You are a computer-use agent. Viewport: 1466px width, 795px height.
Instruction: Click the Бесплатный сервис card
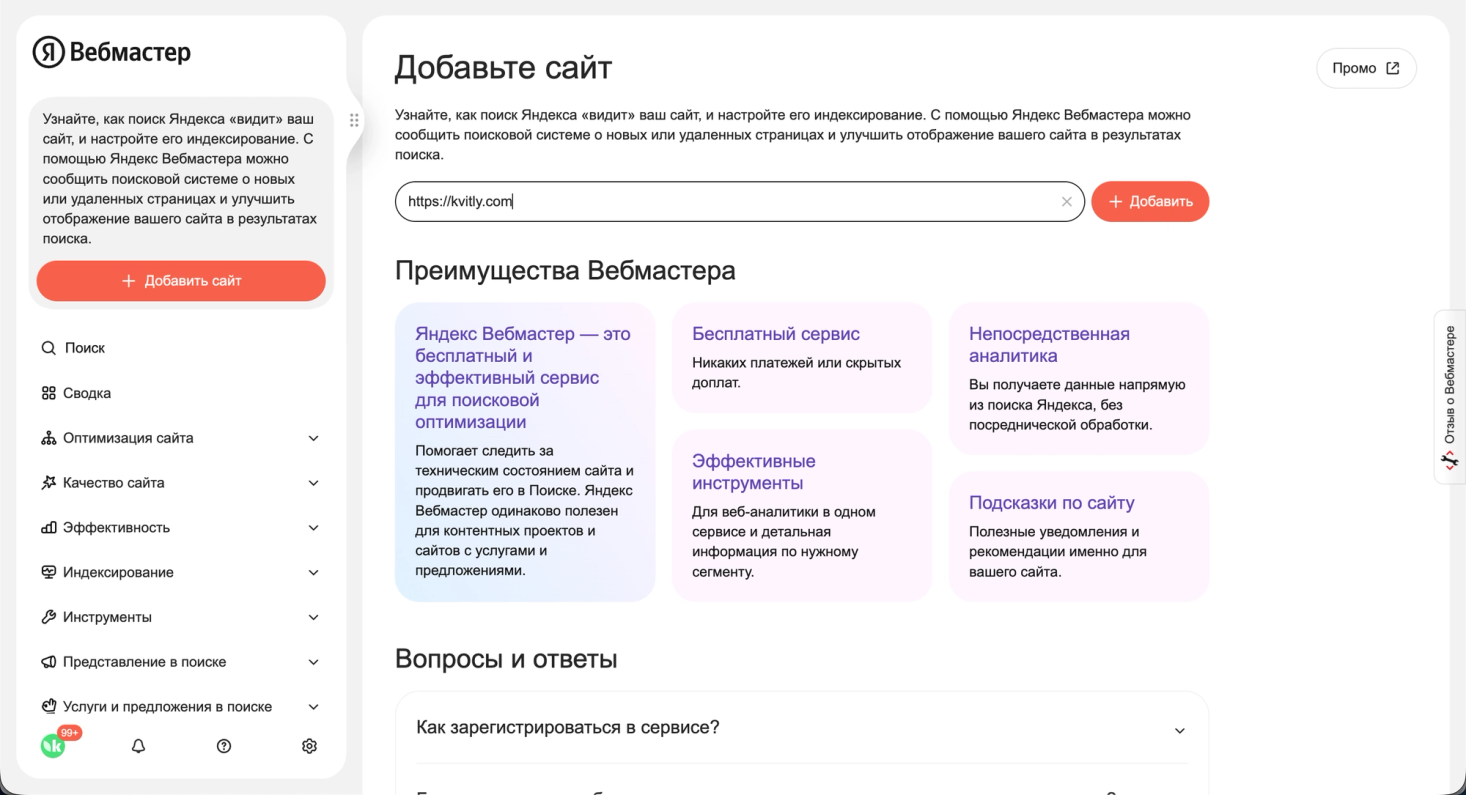point(801,357)
